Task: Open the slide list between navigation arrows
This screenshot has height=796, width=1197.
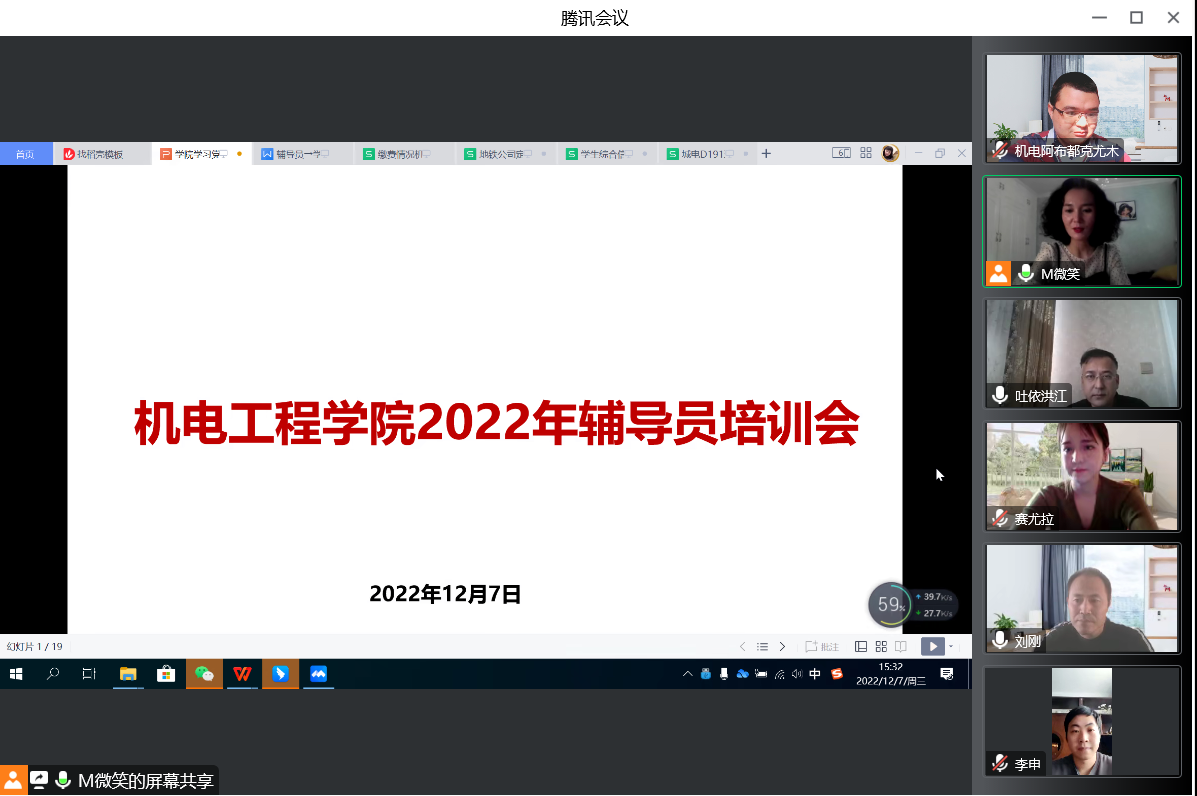Action: (x=762, y=647)
